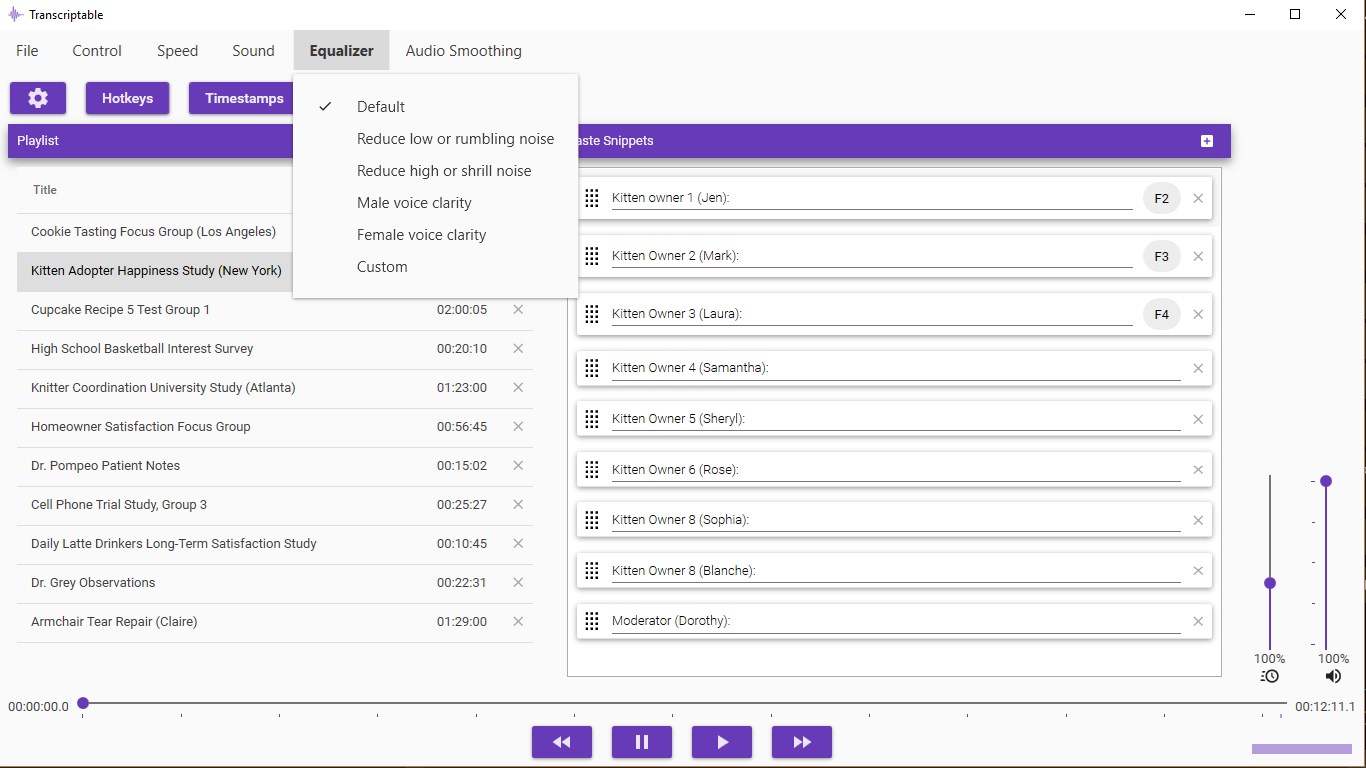Viewport: 1366px width, 768px height.
Task: Click the volume slider handle
Action: (x=1326, y=481)
